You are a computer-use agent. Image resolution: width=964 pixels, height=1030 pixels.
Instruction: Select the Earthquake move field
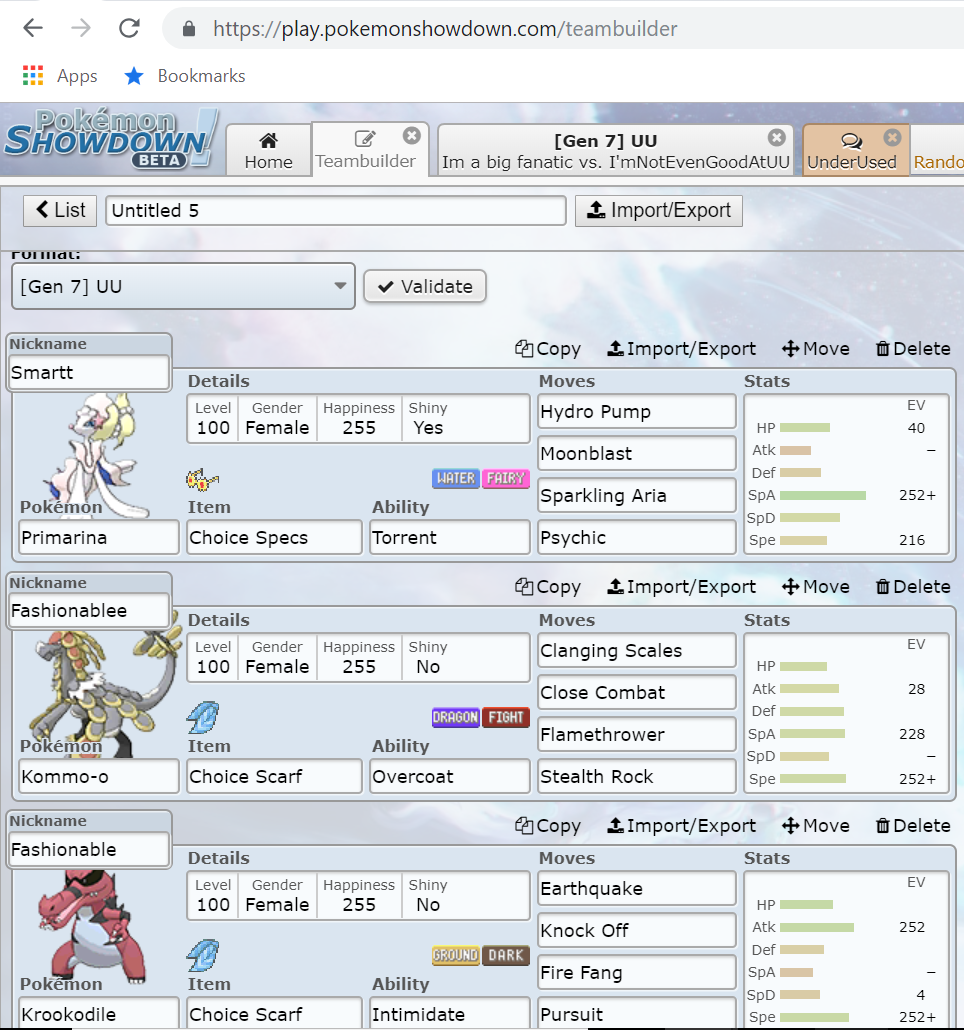[x=636, y=888]
